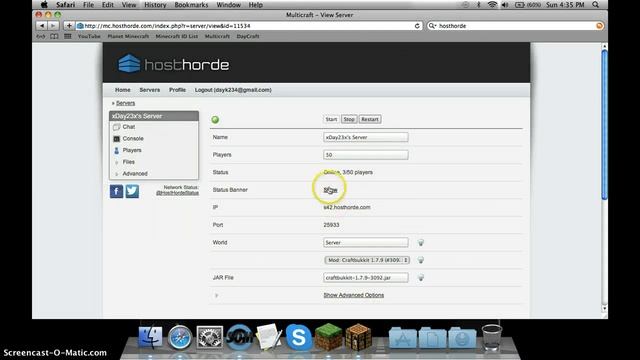Open the Trash in the Dock
Screen dimensions: 640x360
pyautogui.click(x=491, y=337)
